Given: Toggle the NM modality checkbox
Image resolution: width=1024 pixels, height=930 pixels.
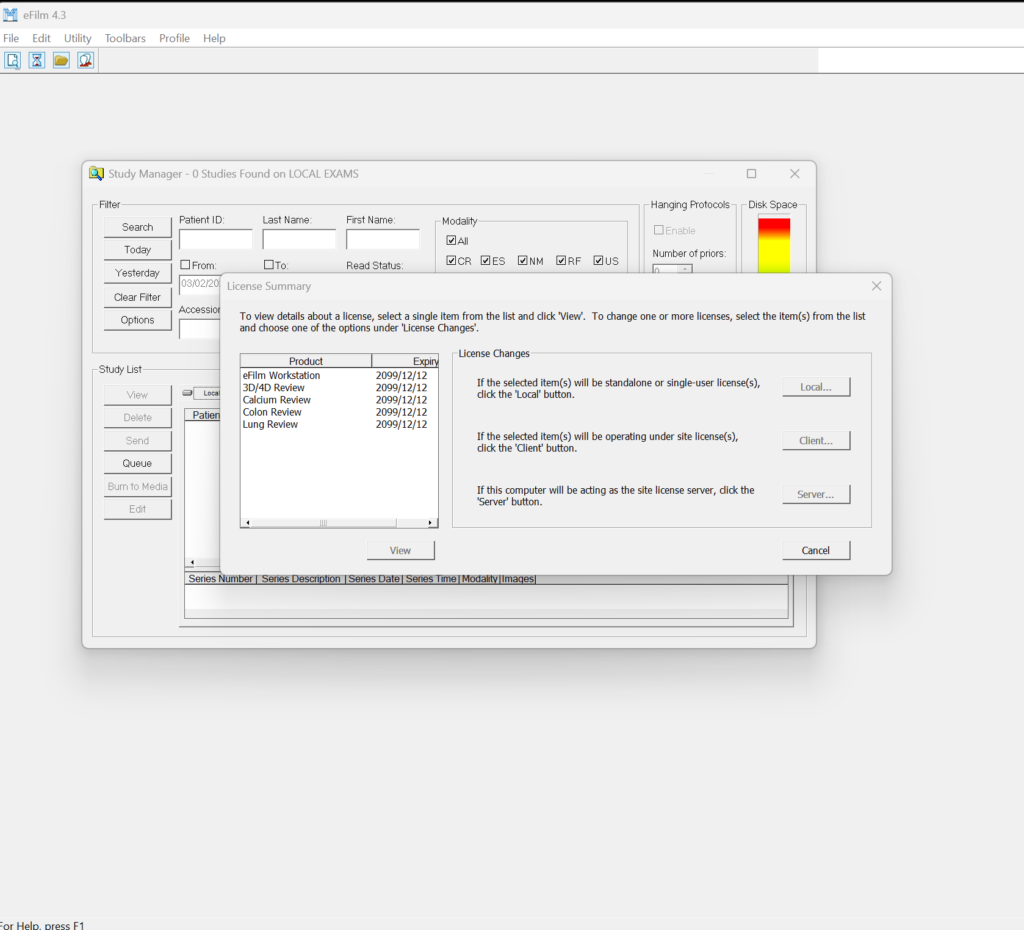Looking at the screenshot, I should [x=522, y=261].
